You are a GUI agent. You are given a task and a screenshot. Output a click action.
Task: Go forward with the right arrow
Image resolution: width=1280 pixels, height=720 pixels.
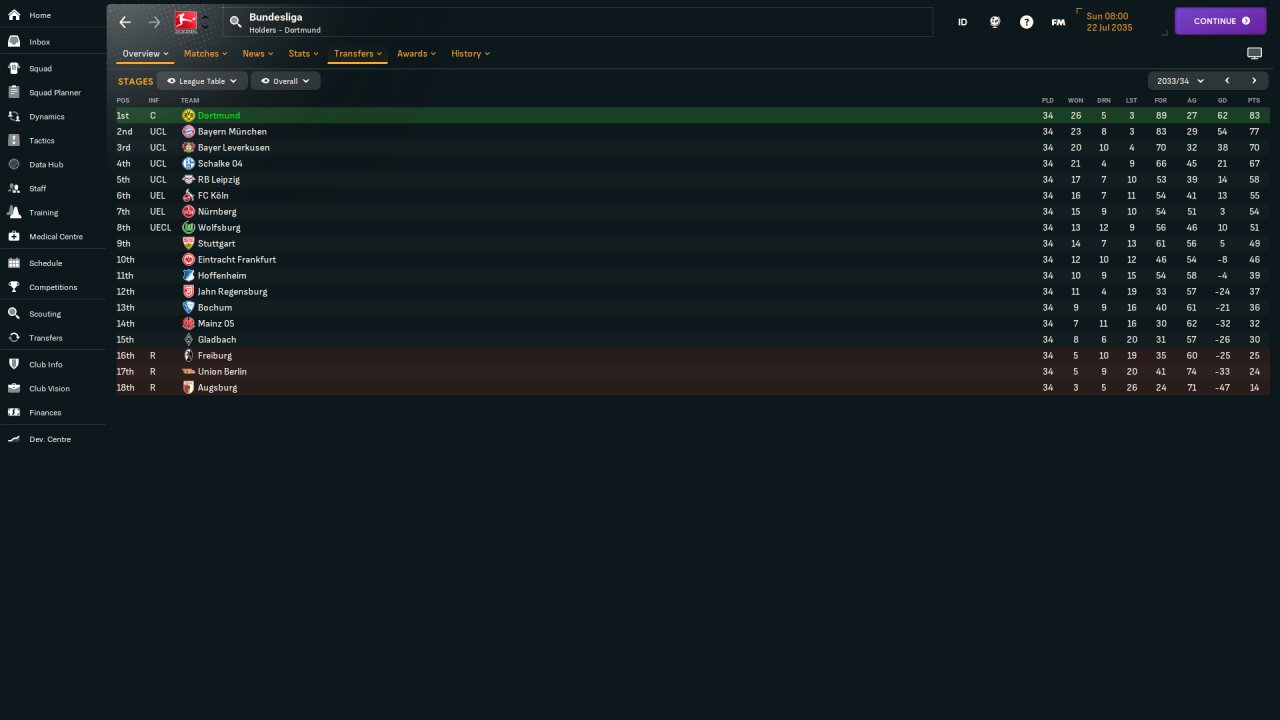click(154, 22)
